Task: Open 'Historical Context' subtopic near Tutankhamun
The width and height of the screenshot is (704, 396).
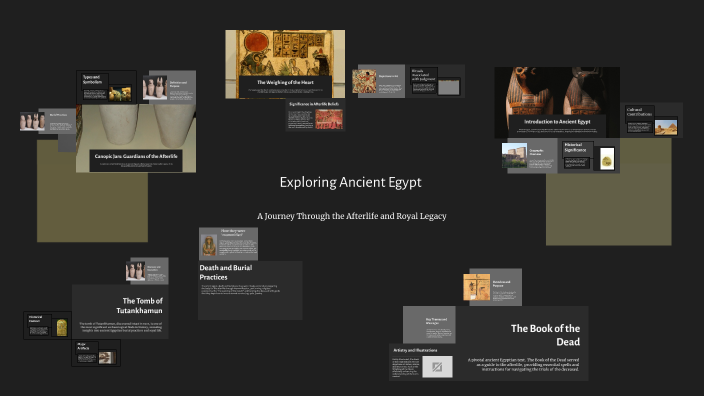Action: pyautogui.click(x=47, y=326)
